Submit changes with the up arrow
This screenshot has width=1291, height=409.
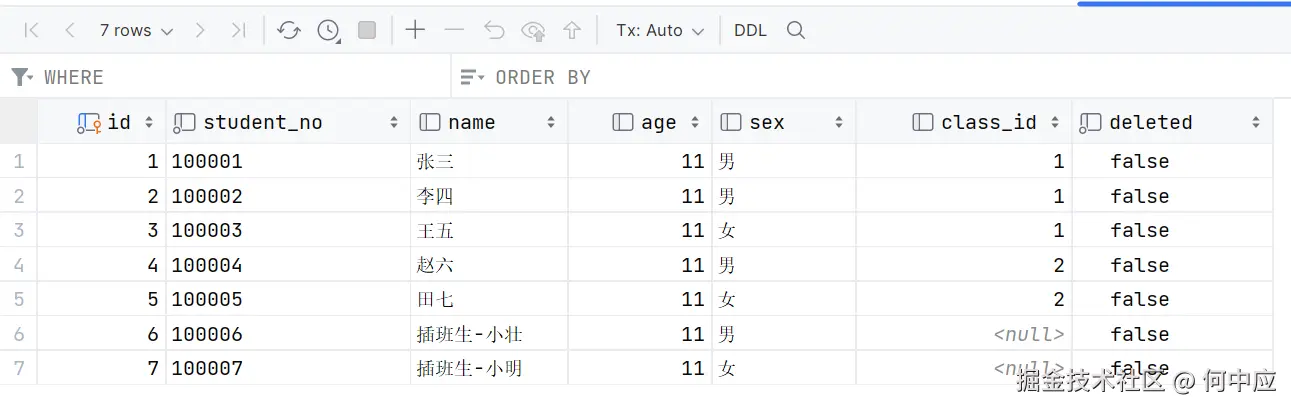coord(572,31)
